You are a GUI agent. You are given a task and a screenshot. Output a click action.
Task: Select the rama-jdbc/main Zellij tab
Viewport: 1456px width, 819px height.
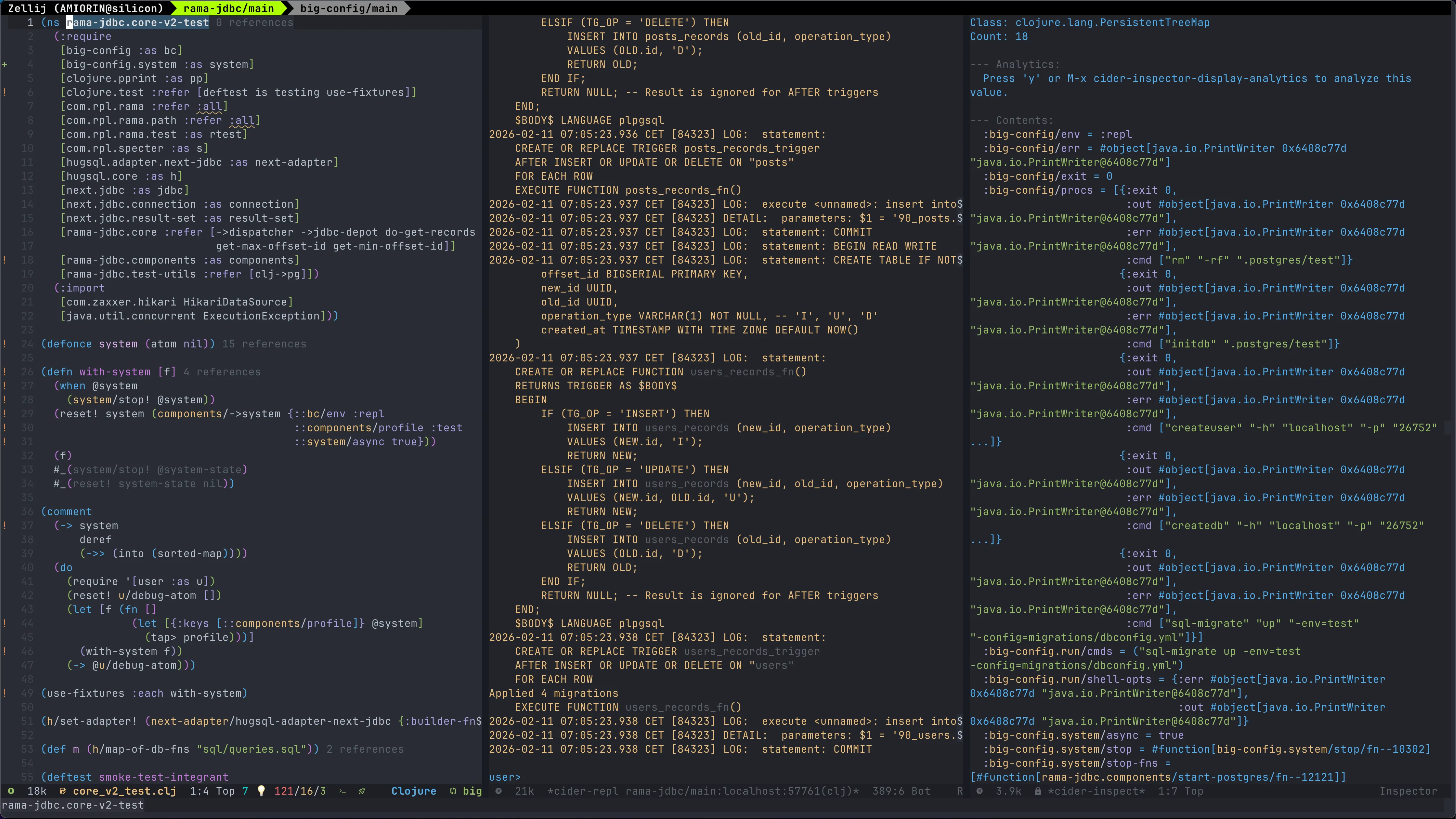pos(229,8)
